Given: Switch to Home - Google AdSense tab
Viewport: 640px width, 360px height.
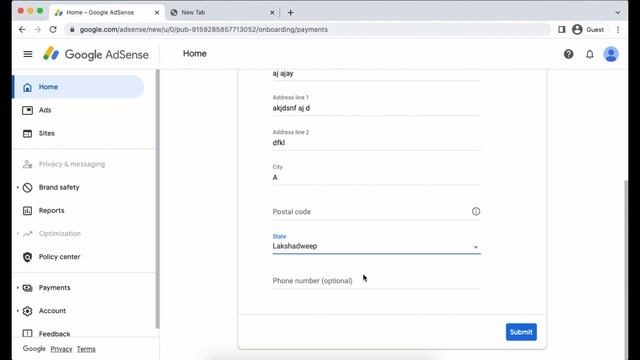Looking at the screenshot, I should (108, 13).
